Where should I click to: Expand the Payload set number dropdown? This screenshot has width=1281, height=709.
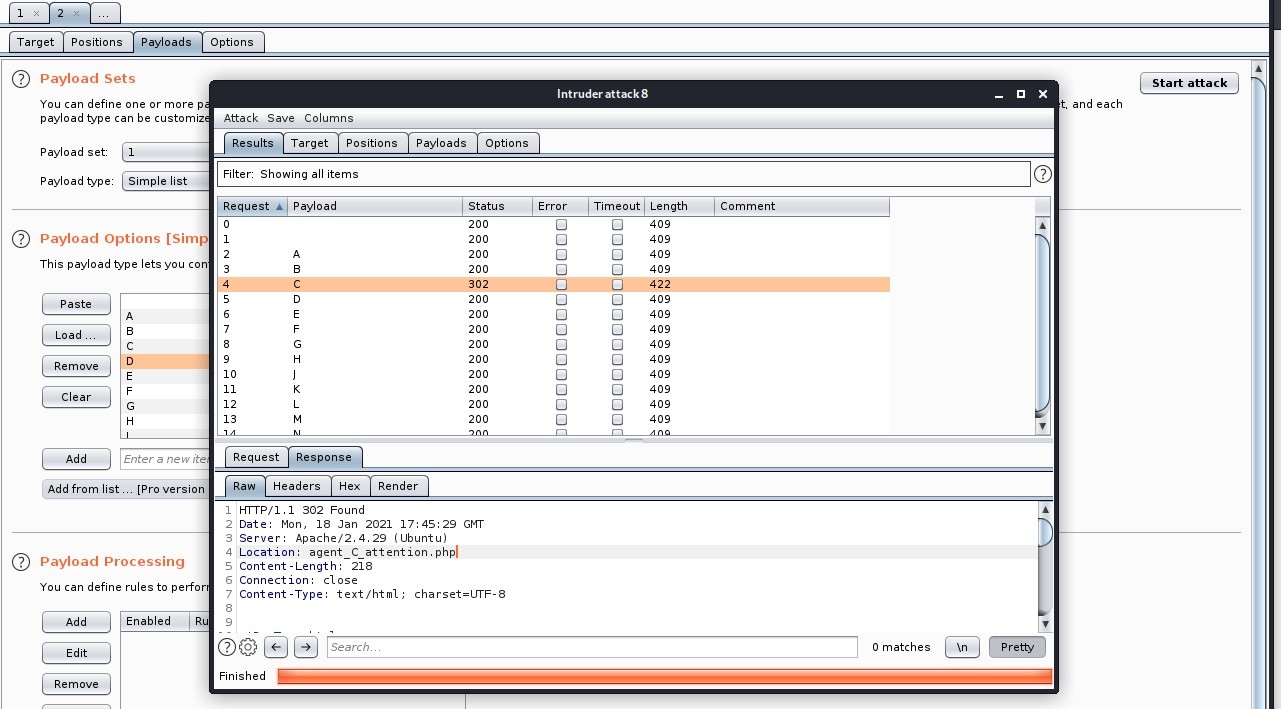[165, 152]
